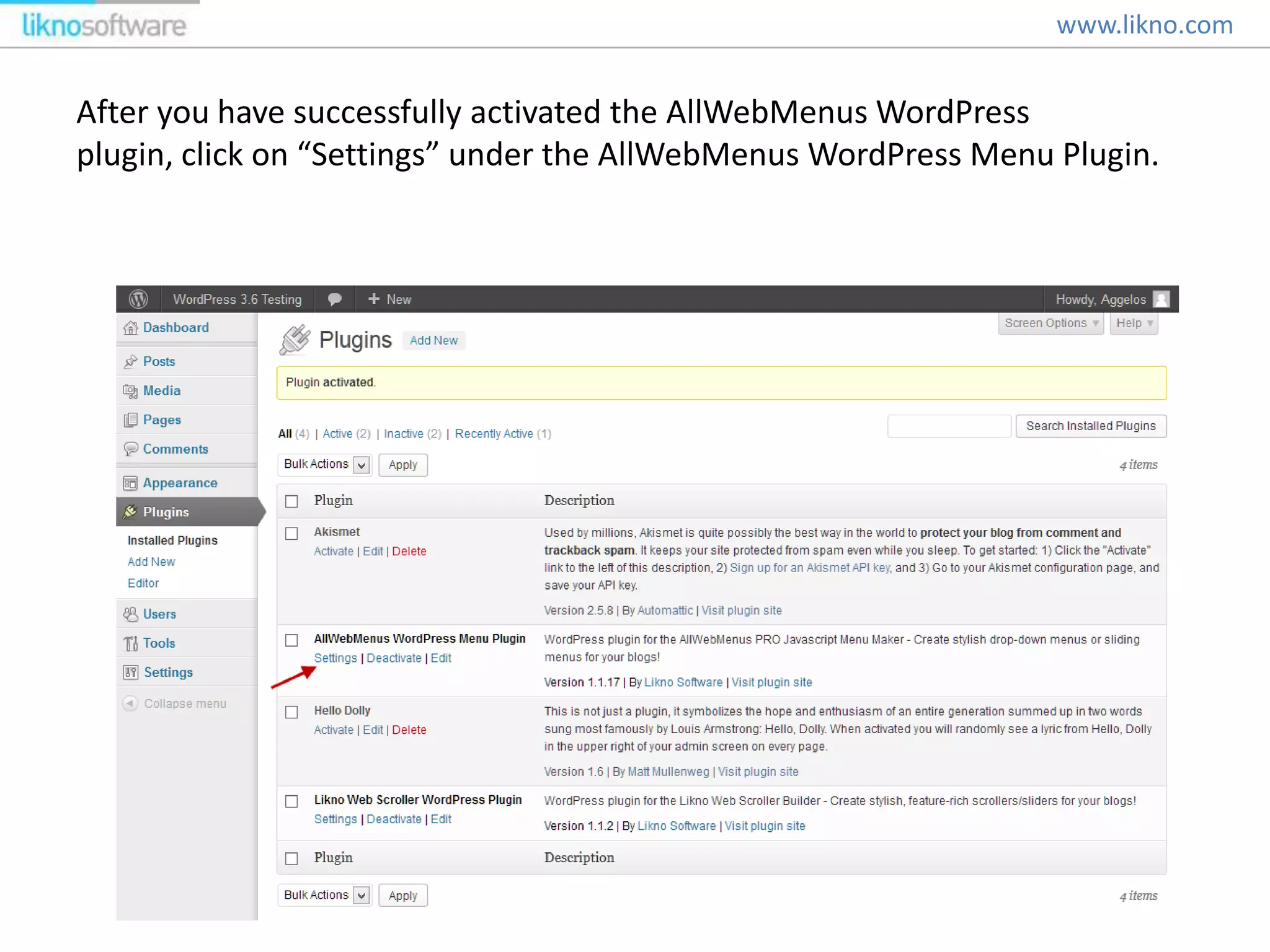This screenshot has height=952, width=1270.
Task: Click the Dashboard house icon
Action: click(130, 328)
